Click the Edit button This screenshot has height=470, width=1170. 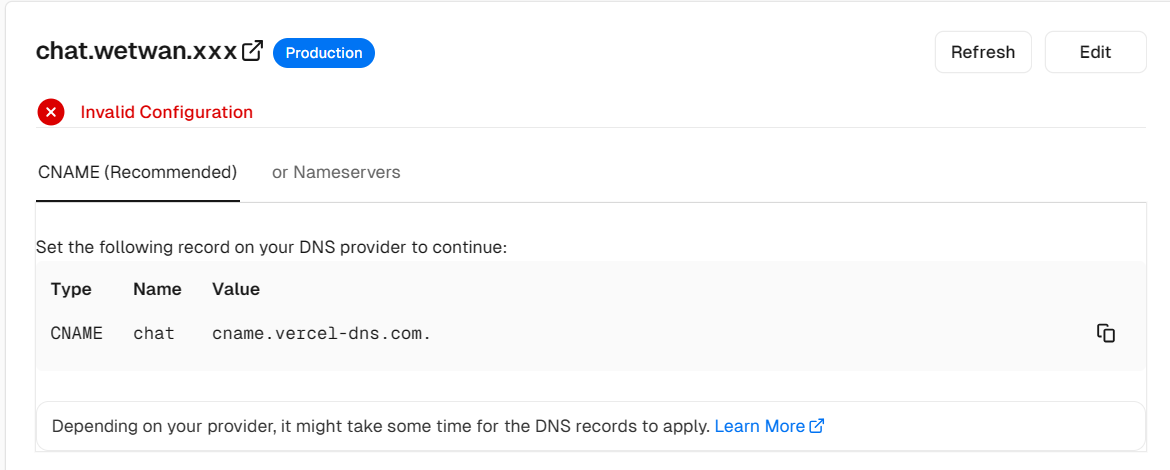[x=1095, y=52]
